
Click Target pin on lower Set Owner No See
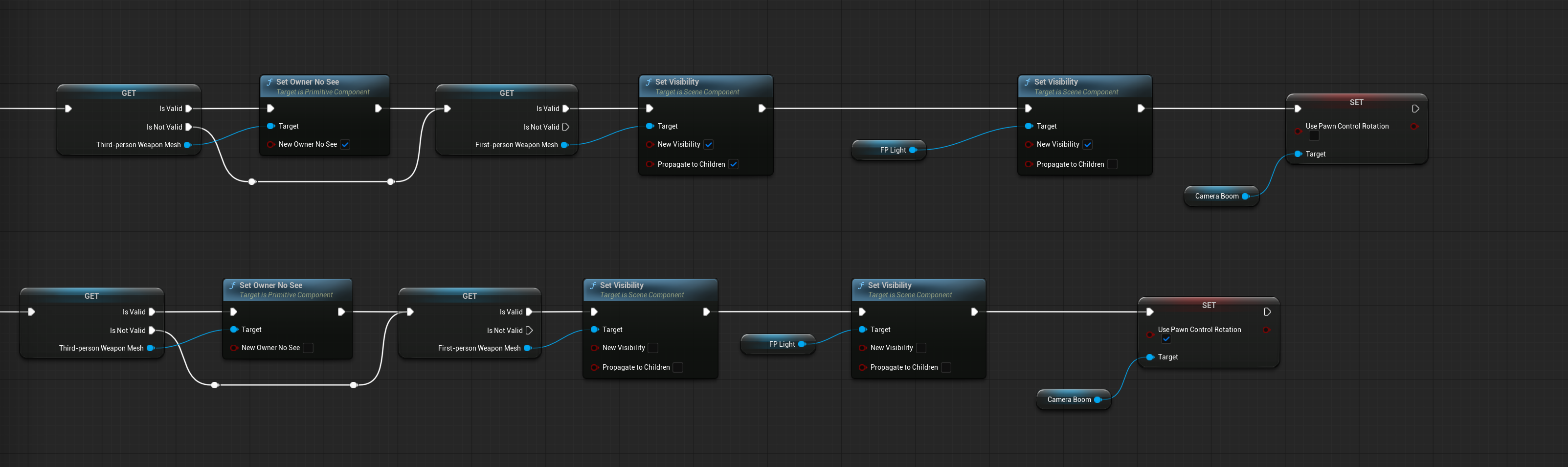tap(234, 330)
